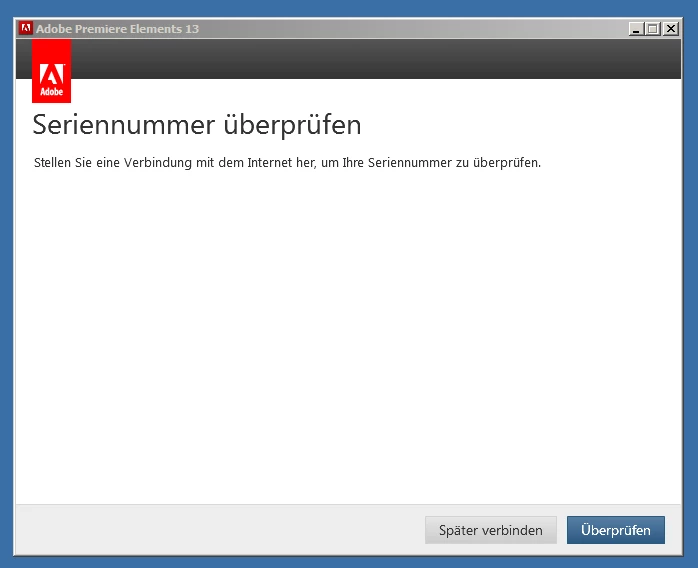Maximize the Adobe Premiere Elements 13 window
Viewport: 698px width, 568px height.
click(653, 29)
